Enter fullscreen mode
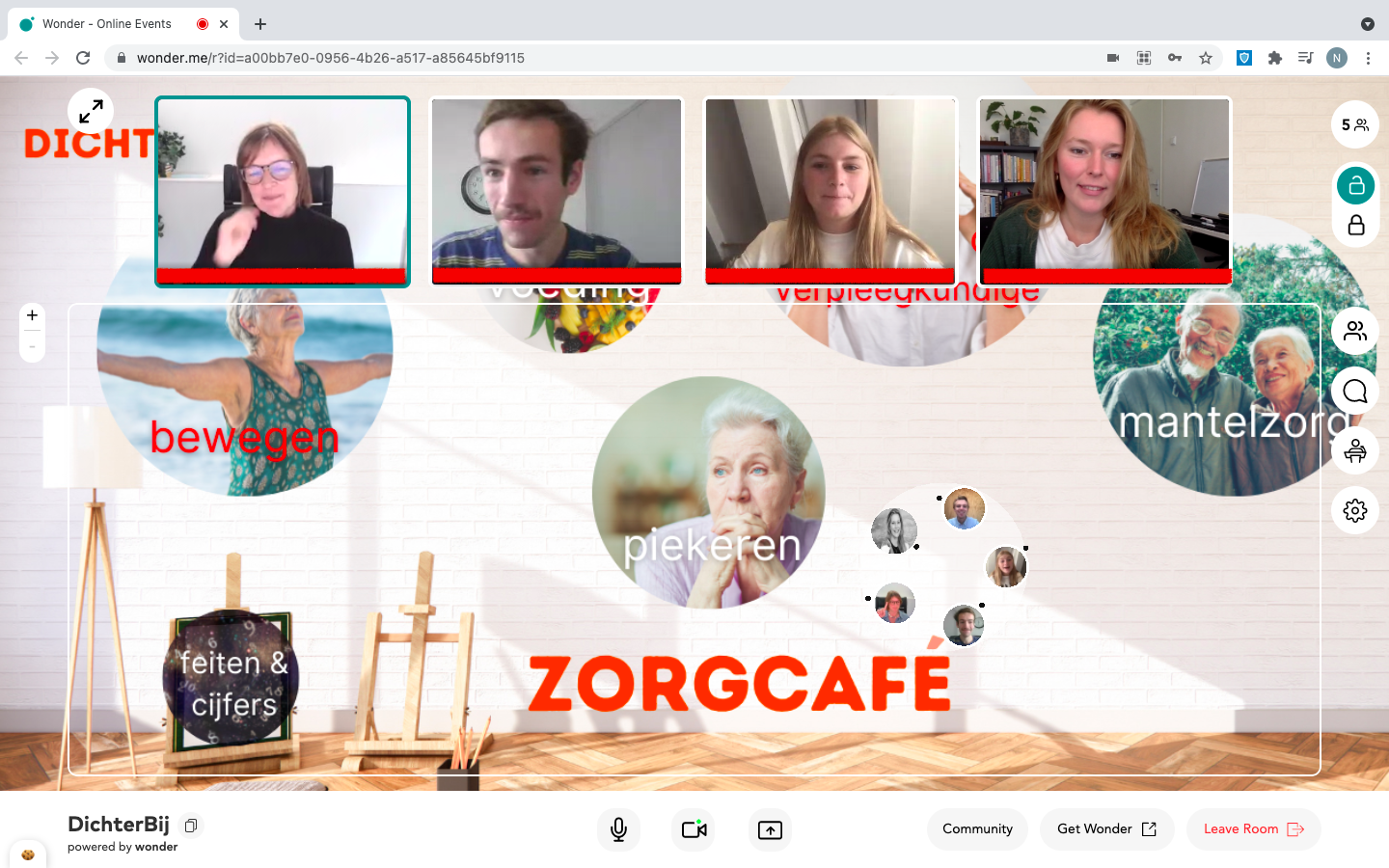This screenshot has height=868, width=1389. (x=90, y=111)
